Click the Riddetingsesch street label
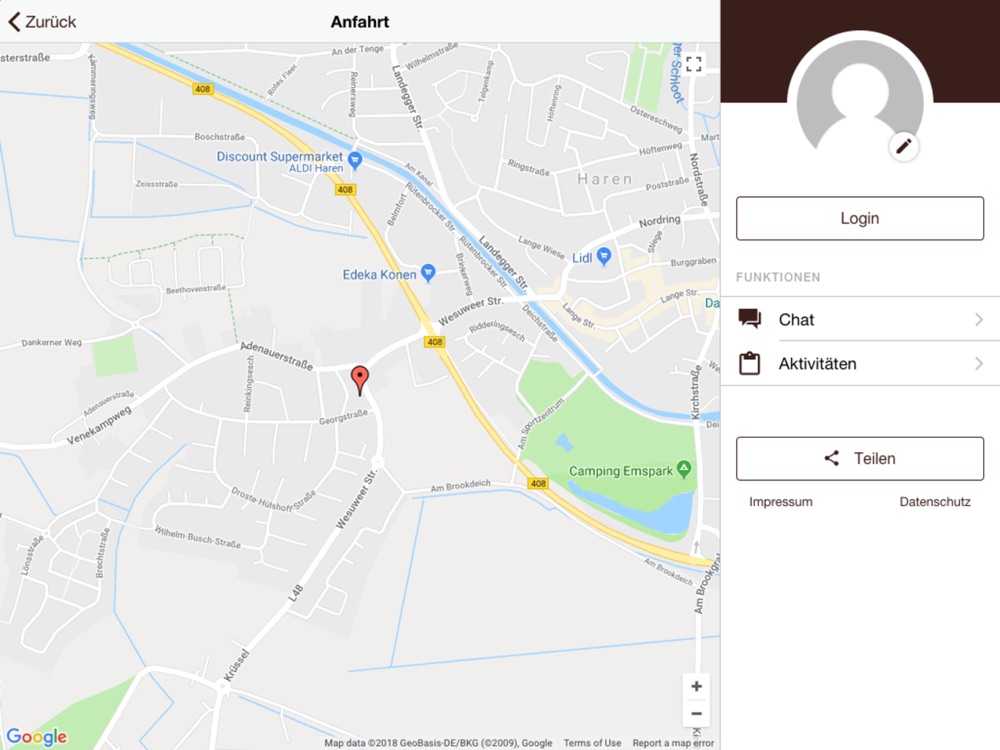Viewport: 1000px width, 750px height. pos(497,330)
